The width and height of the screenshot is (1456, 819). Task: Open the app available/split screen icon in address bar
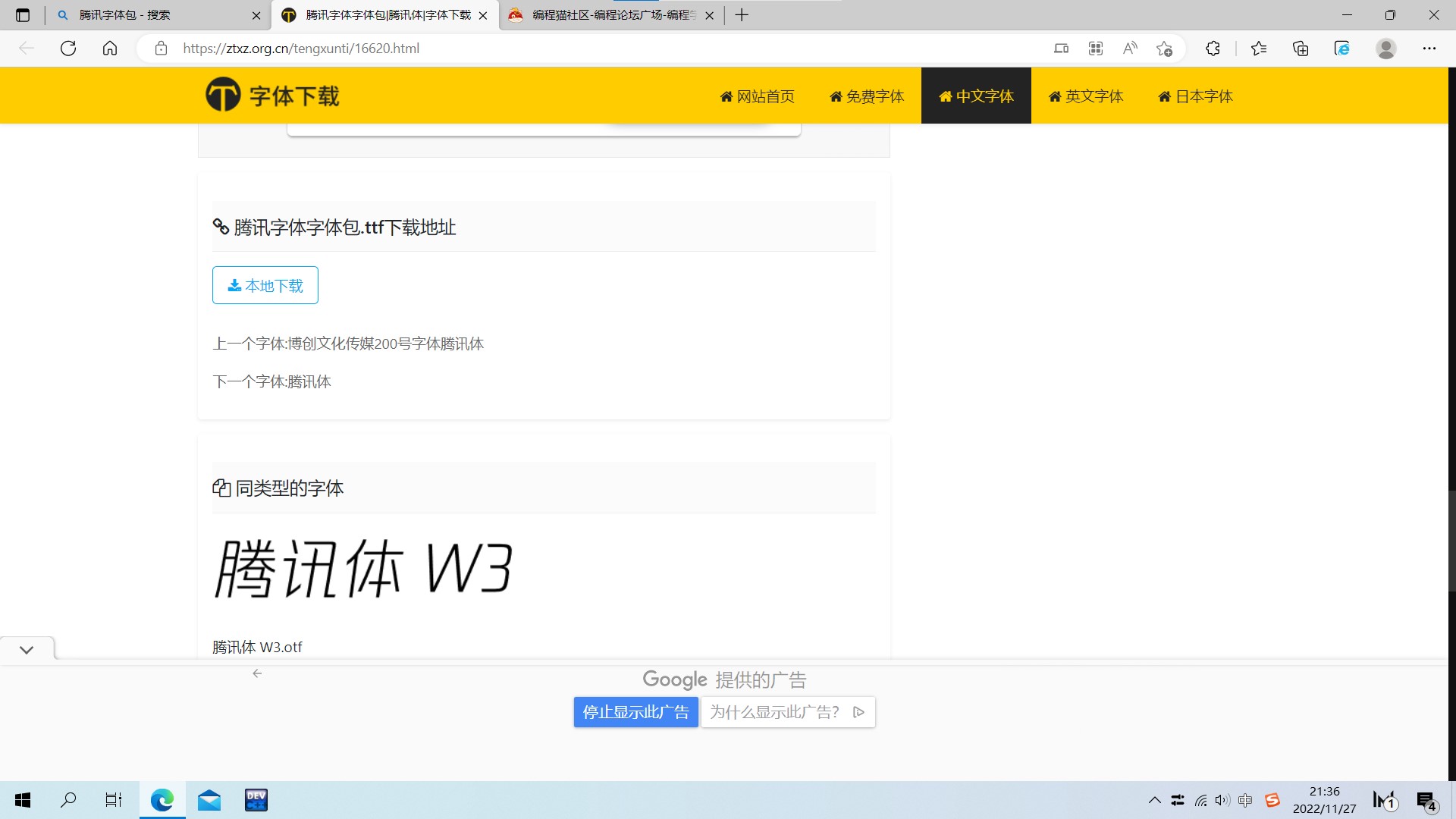(x=1061, y=49)
